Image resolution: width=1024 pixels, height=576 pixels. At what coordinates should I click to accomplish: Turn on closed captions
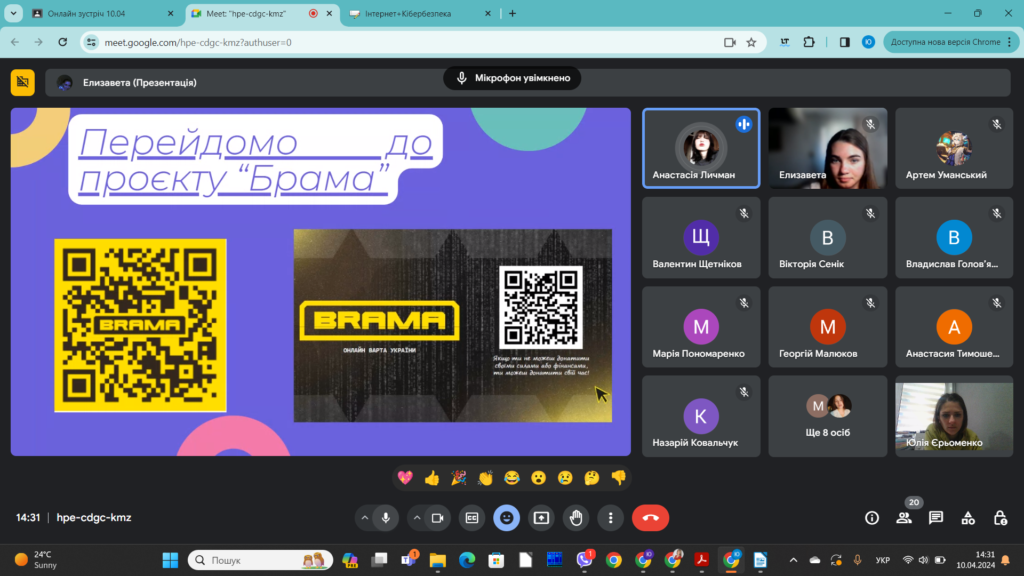pos(472,518)
